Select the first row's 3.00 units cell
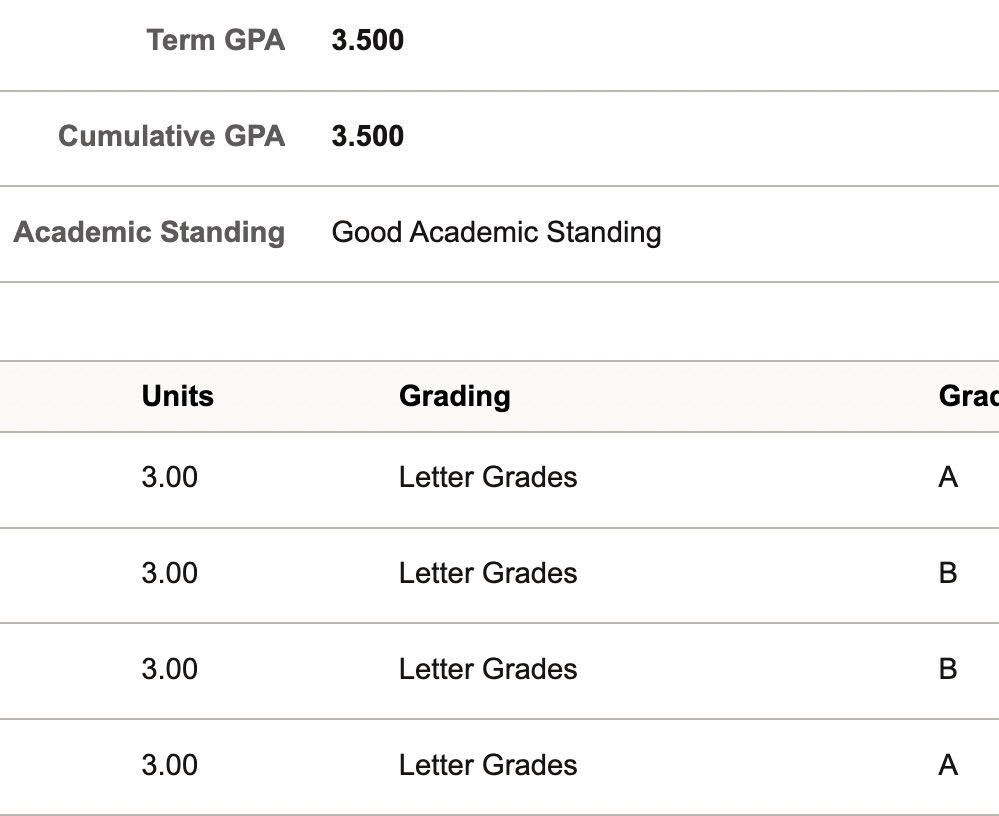 click(x=169, y=477)
